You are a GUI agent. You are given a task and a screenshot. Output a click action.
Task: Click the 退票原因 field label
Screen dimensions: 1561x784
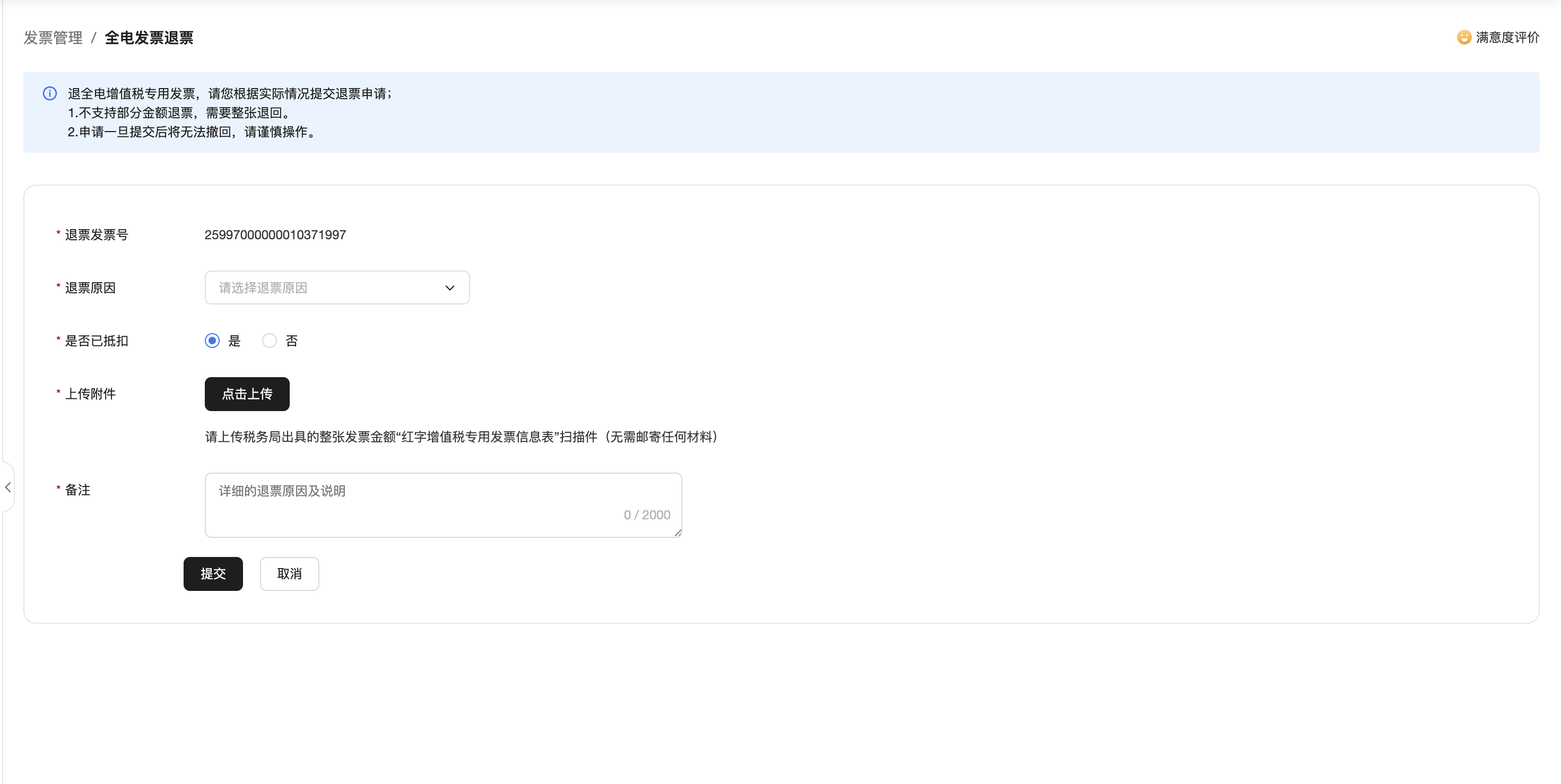90,288
